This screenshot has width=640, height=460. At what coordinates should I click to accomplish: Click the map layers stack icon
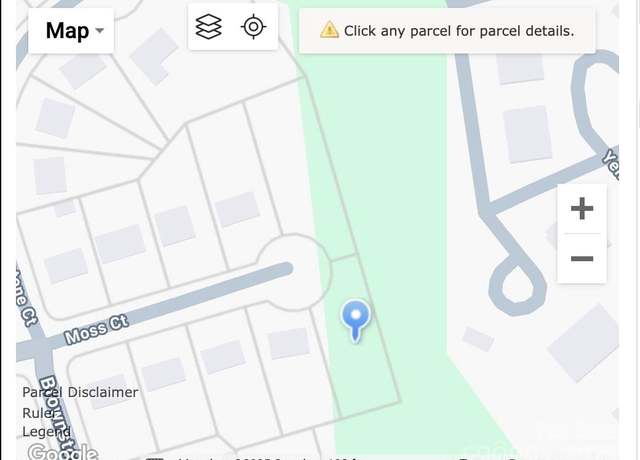[x=209, y=27]
